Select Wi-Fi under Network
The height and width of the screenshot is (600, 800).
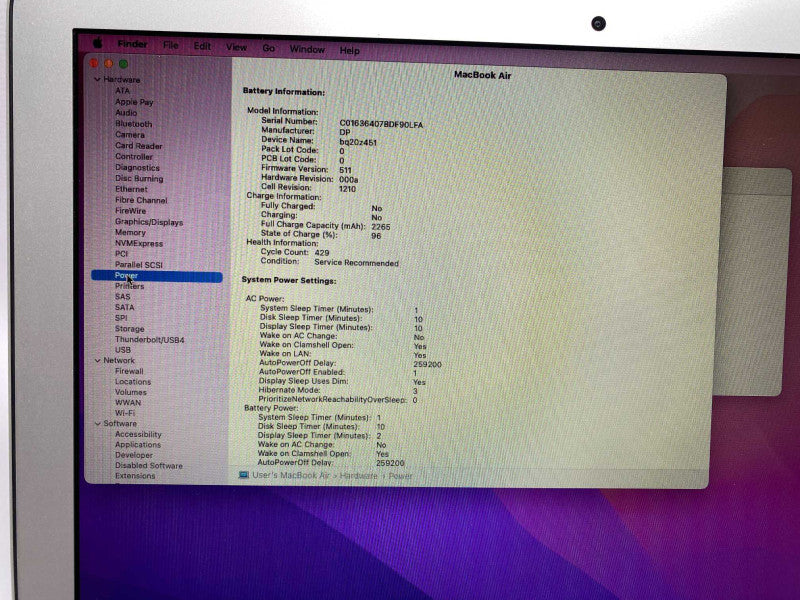tap(125, 413)
